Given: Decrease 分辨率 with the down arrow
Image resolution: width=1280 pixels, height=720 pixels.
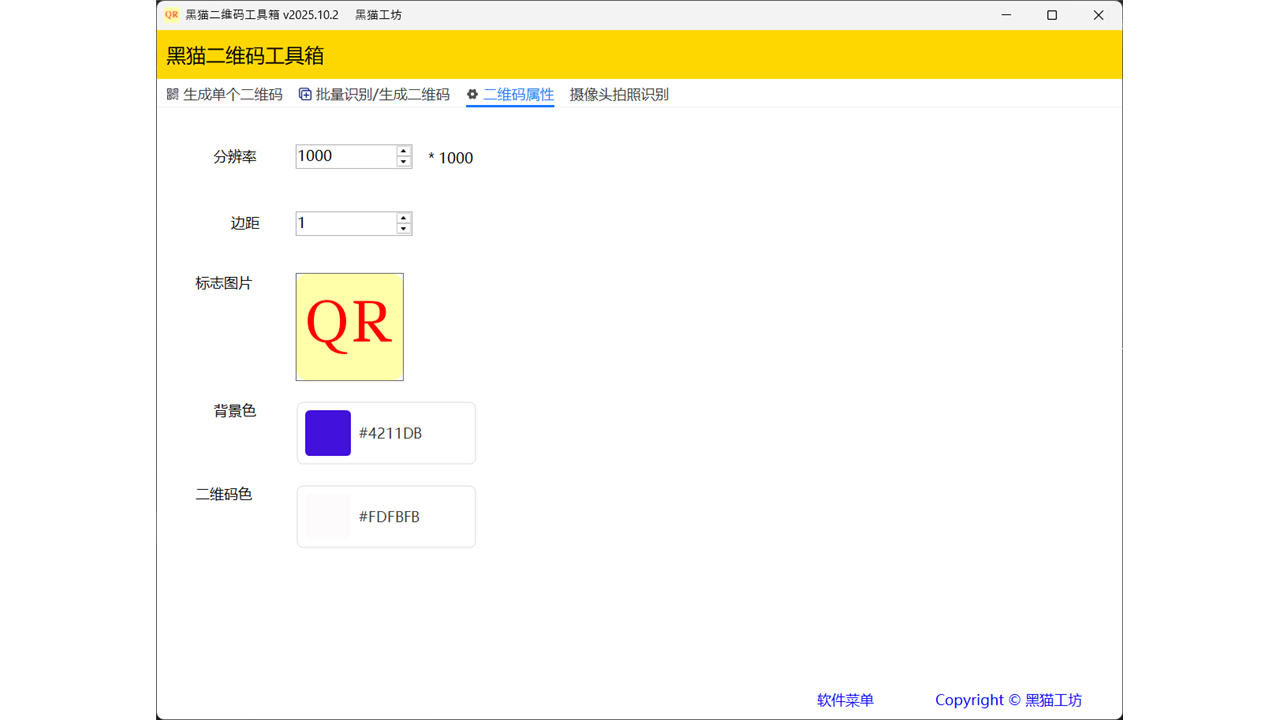Looking at the screenshot, I should (404, 162).
